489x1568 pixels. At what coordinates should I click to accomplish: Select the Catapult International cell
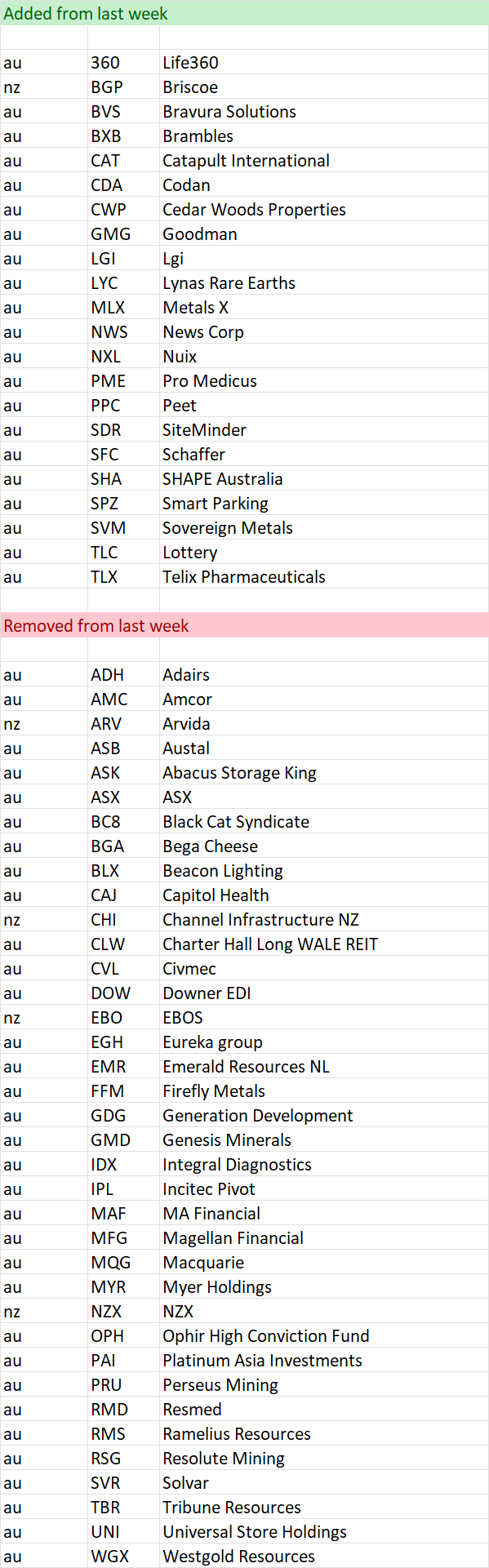[324, 160]
